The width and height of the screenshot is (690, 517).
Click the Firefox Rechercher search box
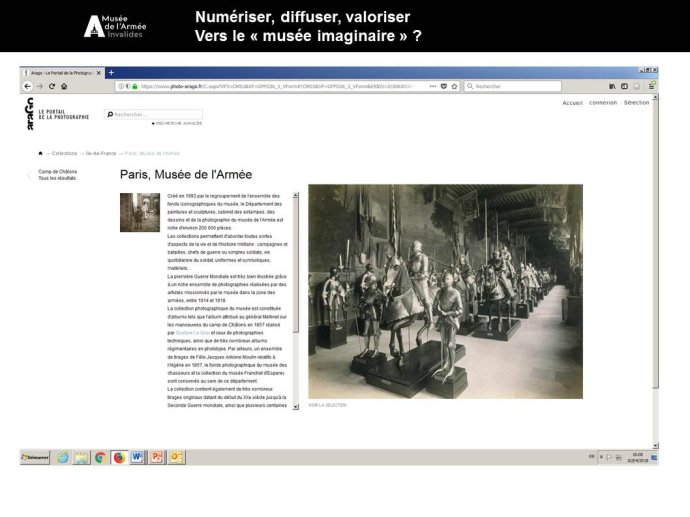[513, 86]
